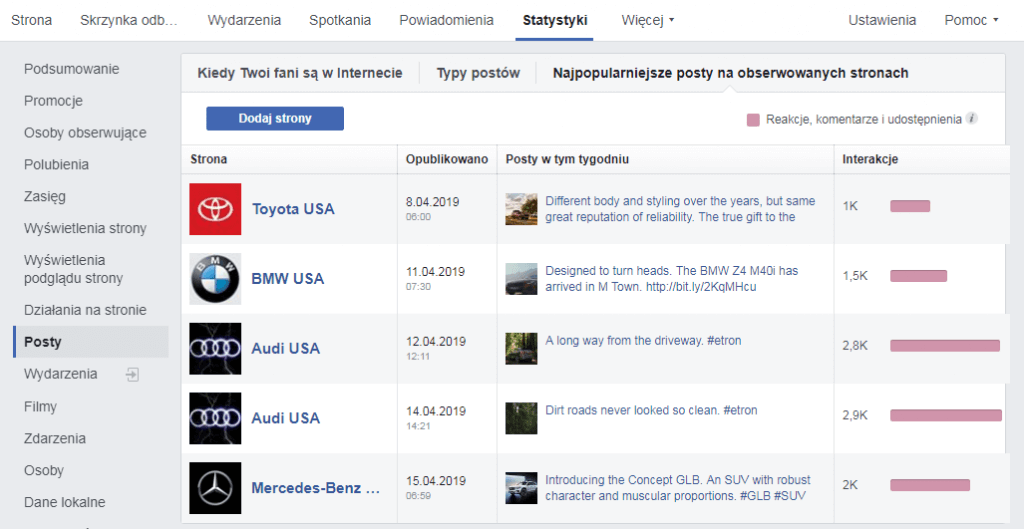Open the Powiadomienia tab
The width and height of the screenshot is (1024, 529).
[x=447, y=20]
